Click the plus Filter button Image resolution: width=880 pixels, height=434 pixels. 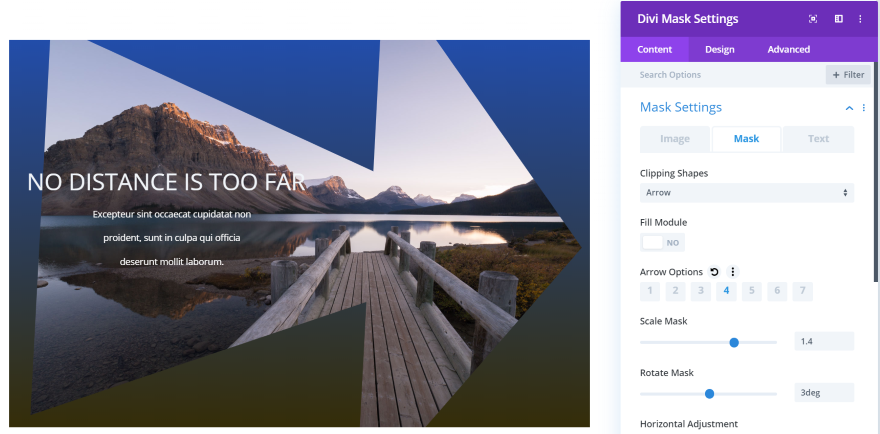848,75
